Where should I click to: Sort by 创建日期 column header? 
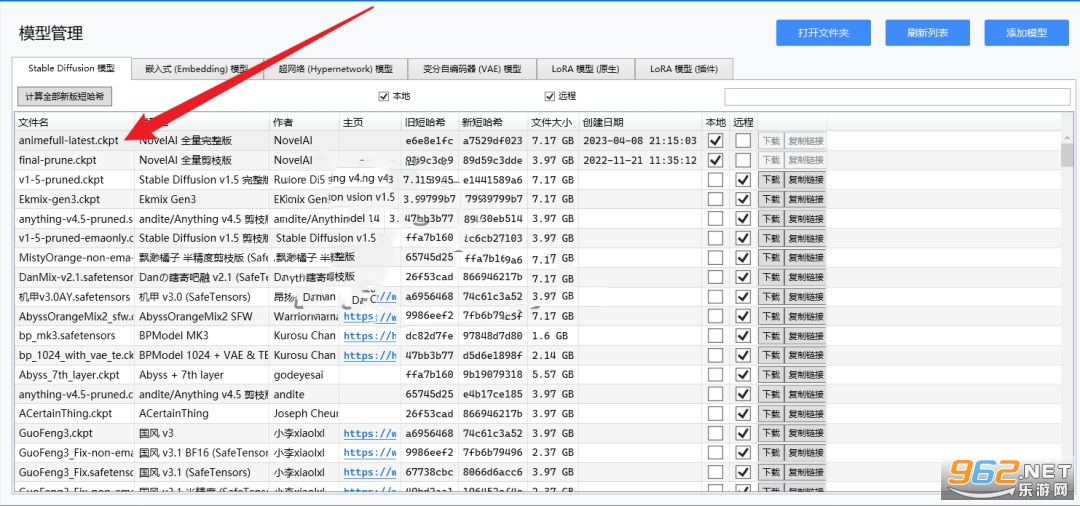(640, 122)
